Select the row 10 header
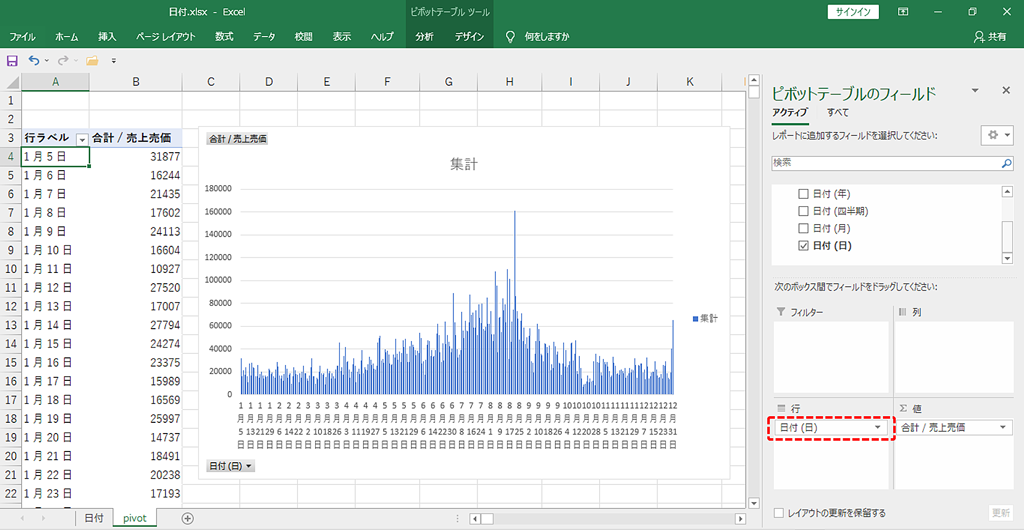 tap(10, 269)
